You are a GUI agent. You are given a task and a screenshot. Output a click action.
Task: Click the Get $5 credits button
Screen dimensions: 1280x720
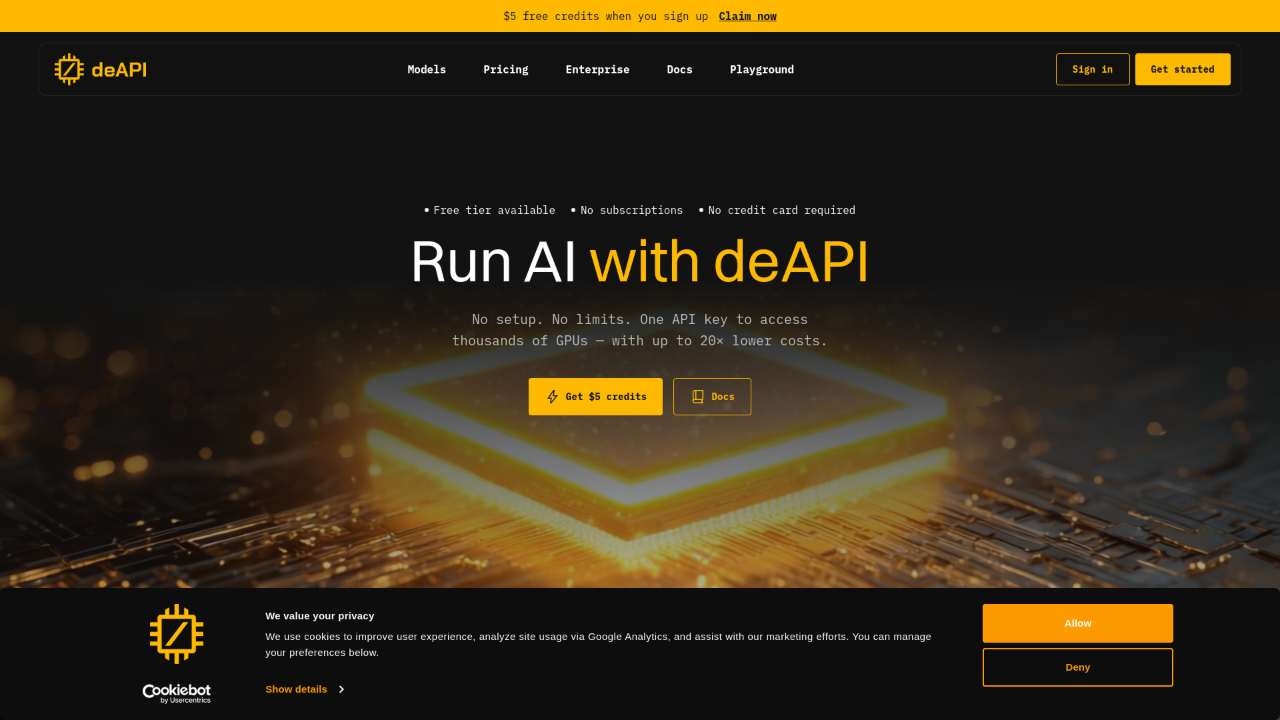[596, 397]
